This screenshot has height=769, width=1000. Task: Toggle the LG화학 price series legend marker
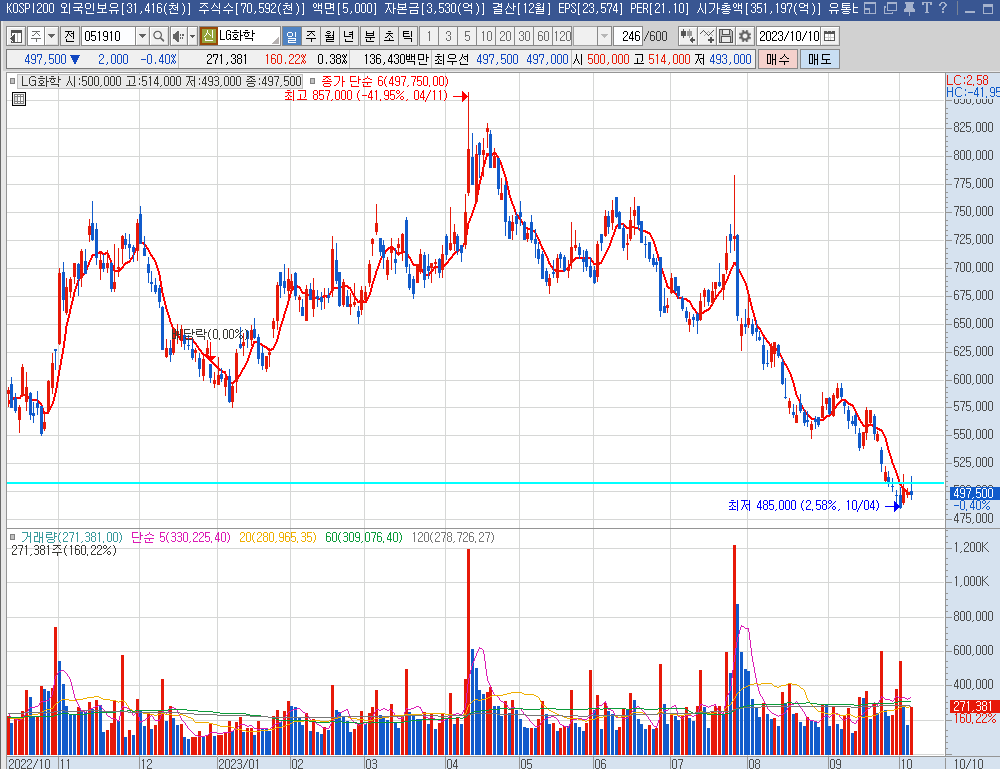click(13, 82)
